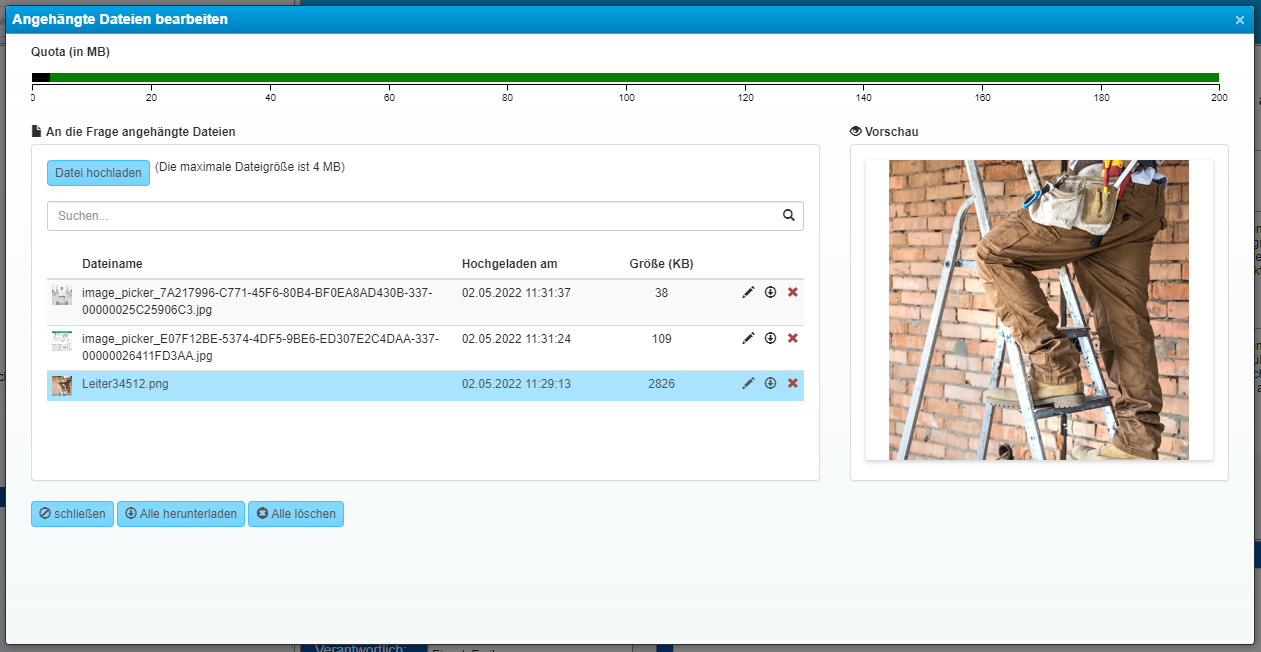
Task: Edit the Leiter34512.png entry
Action: [748, 383]
